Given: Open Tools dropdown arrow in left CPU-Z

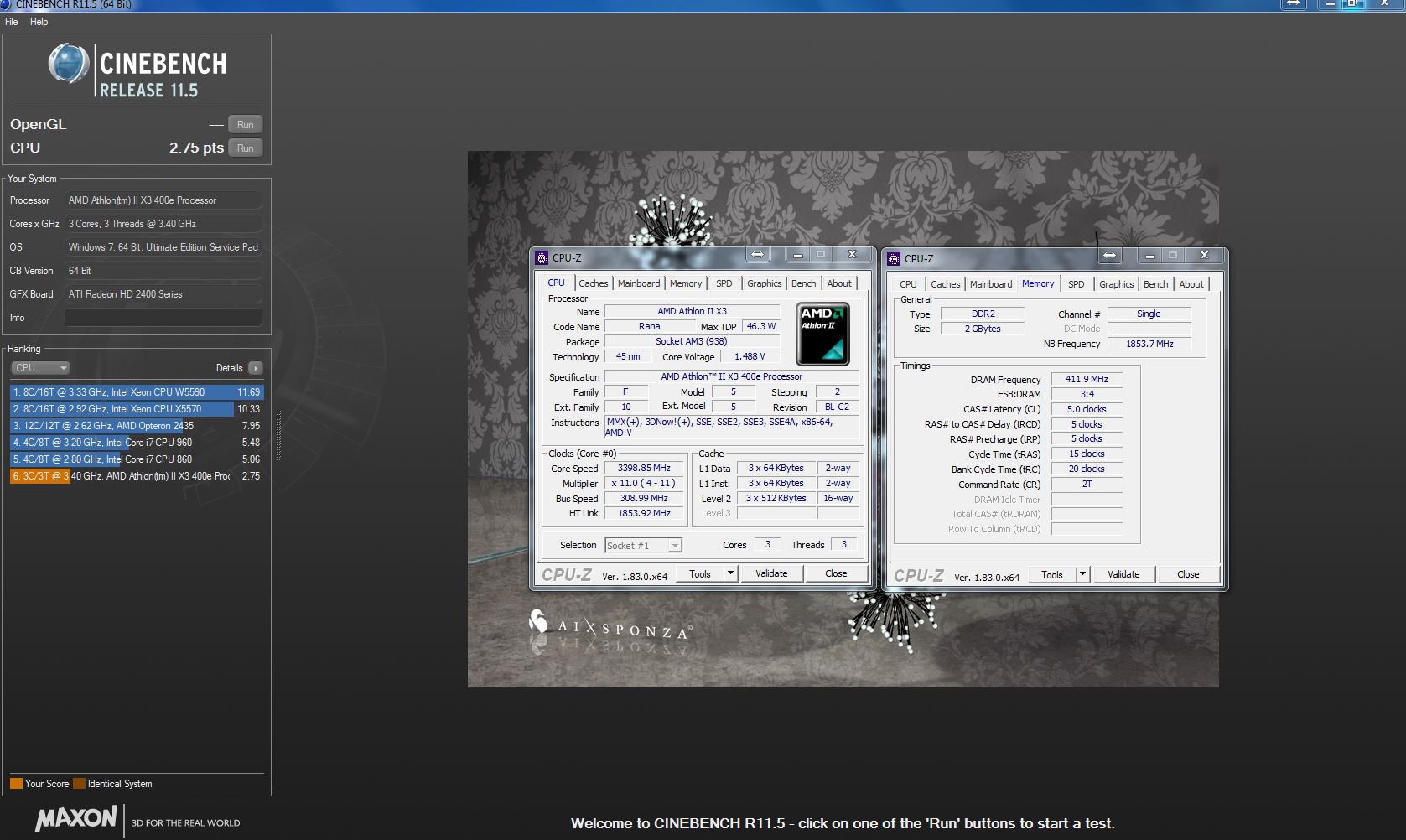Looking at the screenshot, I should pos(730,574).
